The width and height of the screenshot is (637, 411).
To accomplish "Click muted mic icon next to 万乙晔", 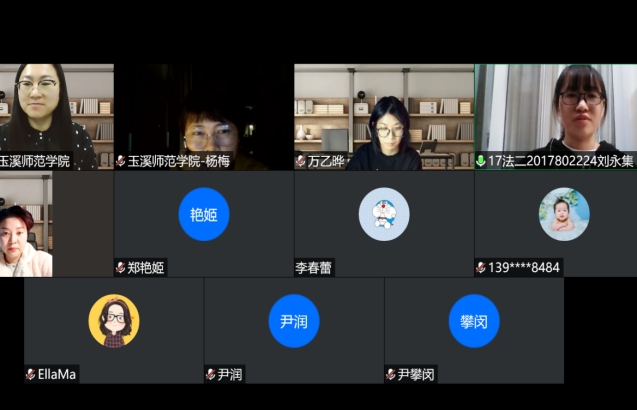I will coord(301,161).
